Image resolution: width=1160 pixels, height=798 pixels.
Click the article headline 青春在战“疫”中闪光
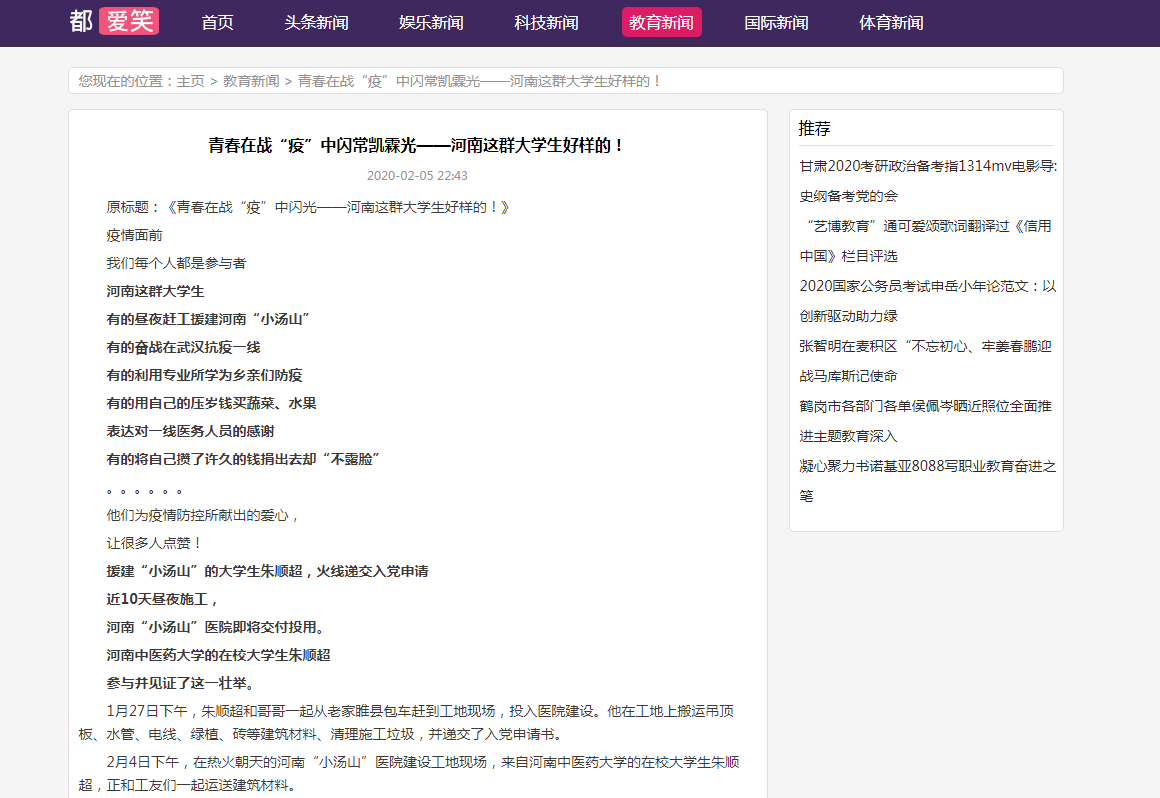tap(417, 146)
